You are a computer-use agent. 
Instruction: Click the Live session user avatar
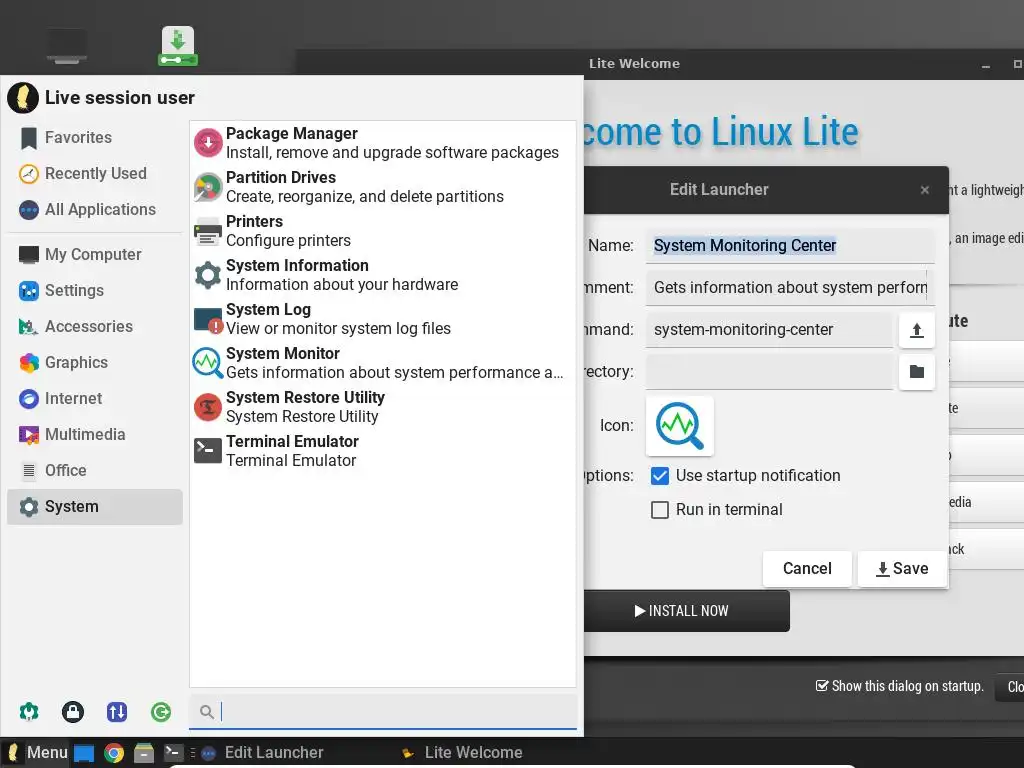point(23,98)
